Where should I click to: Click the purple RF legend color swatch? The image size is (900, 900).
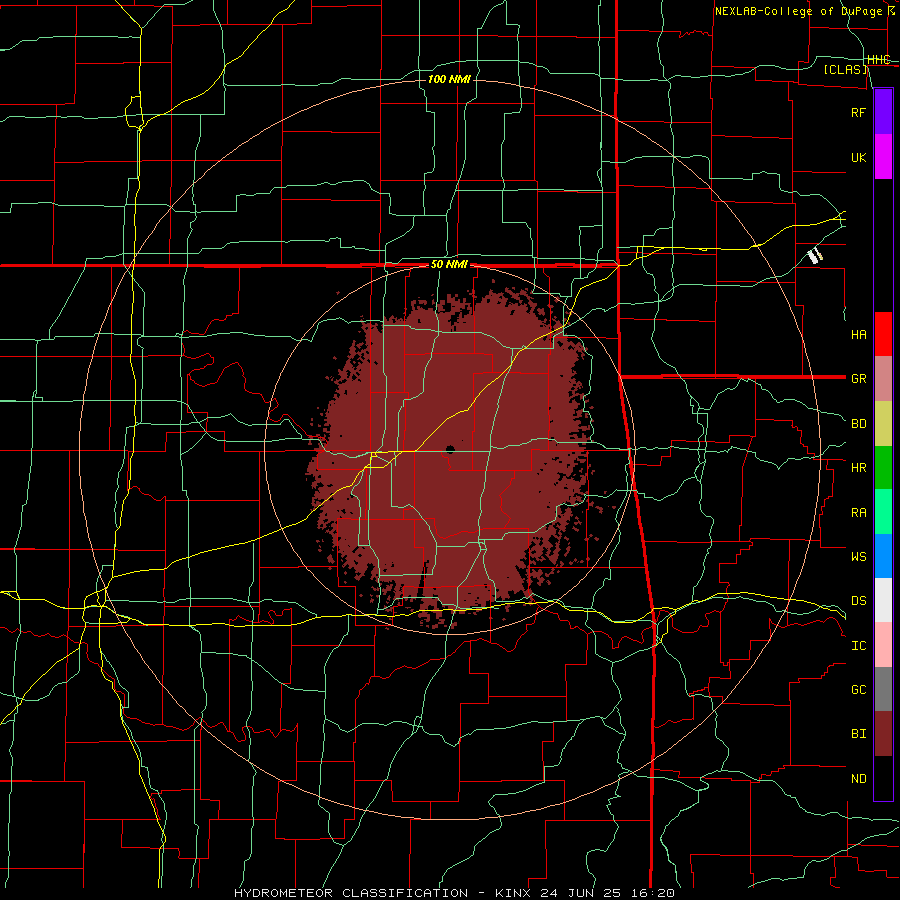pyautogui.click(x=883, y=112)
